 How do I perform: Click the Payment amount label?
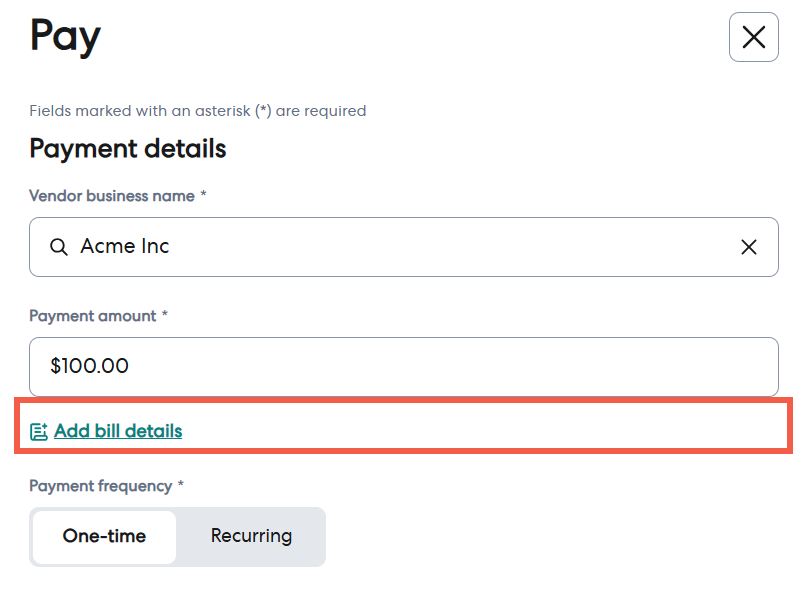point(93,316)
